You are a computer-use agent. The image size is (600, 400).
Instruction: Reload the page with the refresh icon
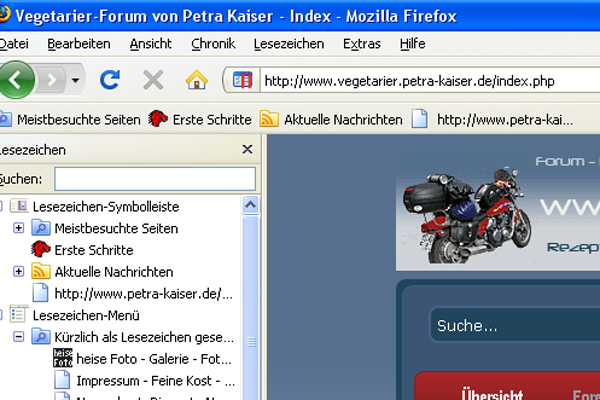pos(110,80)
